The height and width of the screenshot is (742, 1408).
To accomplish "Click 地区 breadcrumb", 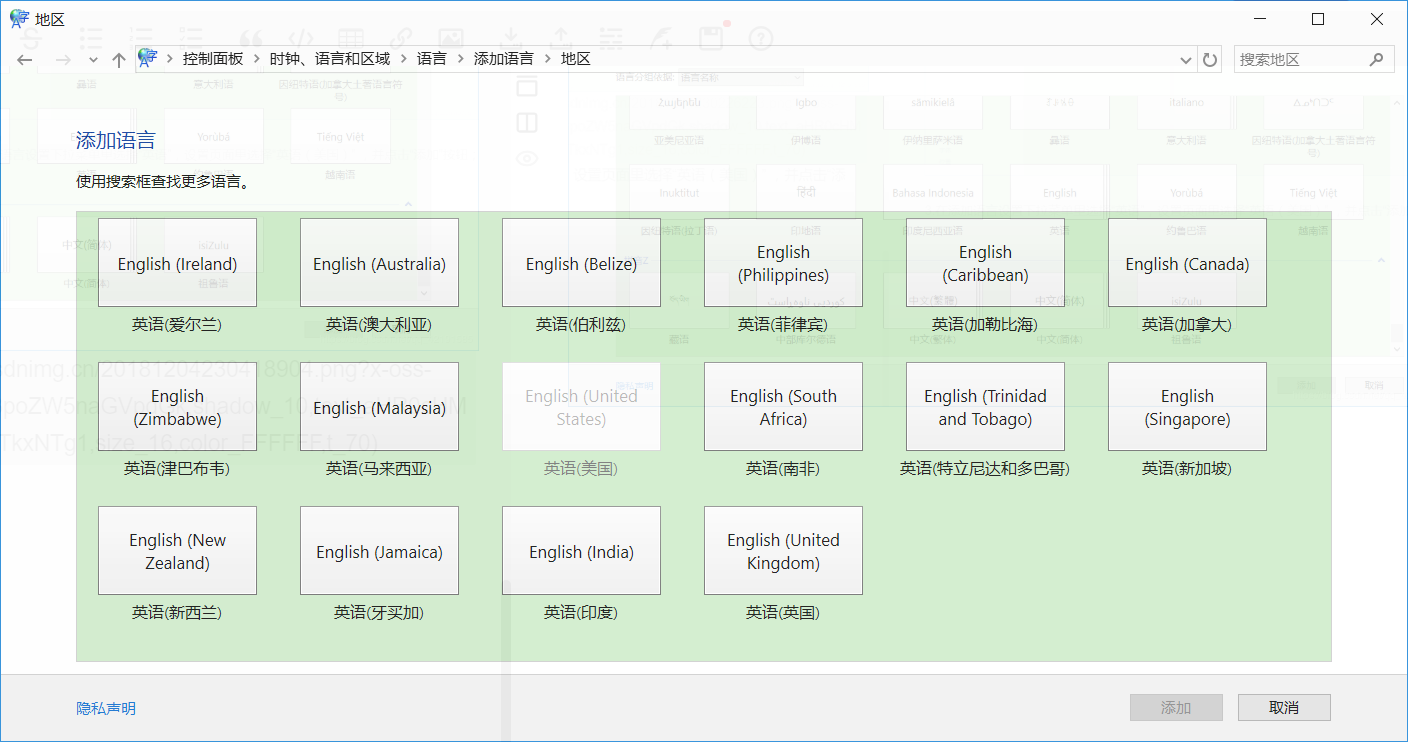I will [576, 59].
